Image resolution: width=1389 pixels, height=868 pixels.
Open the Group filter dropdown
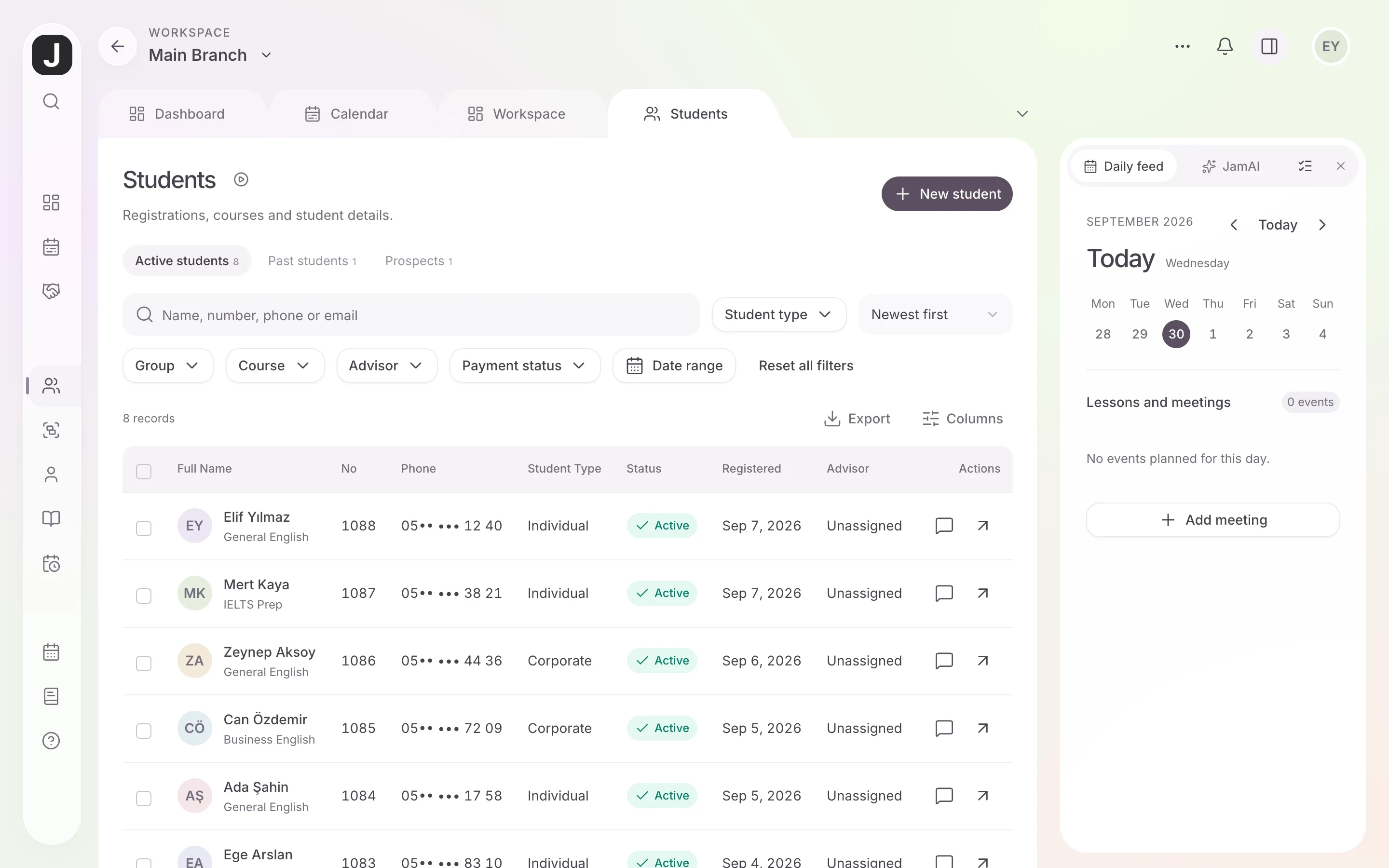tap(168, 366)
